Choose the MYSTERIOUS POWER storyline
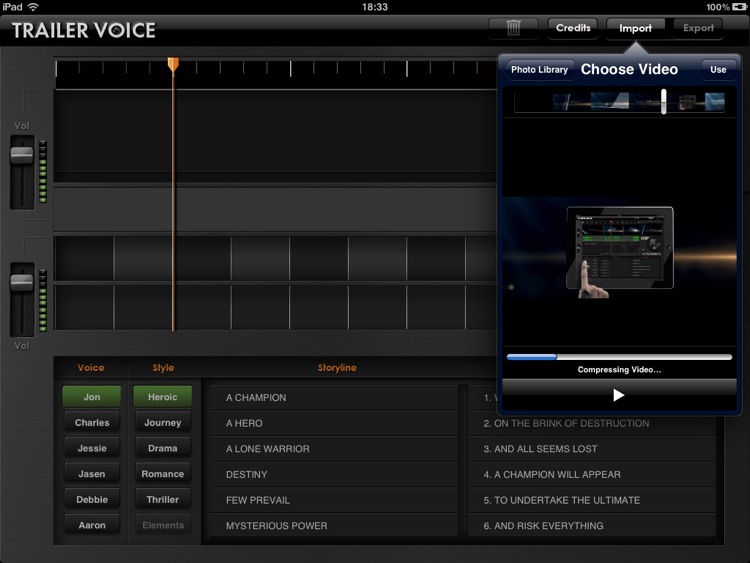 click(334, 525)
